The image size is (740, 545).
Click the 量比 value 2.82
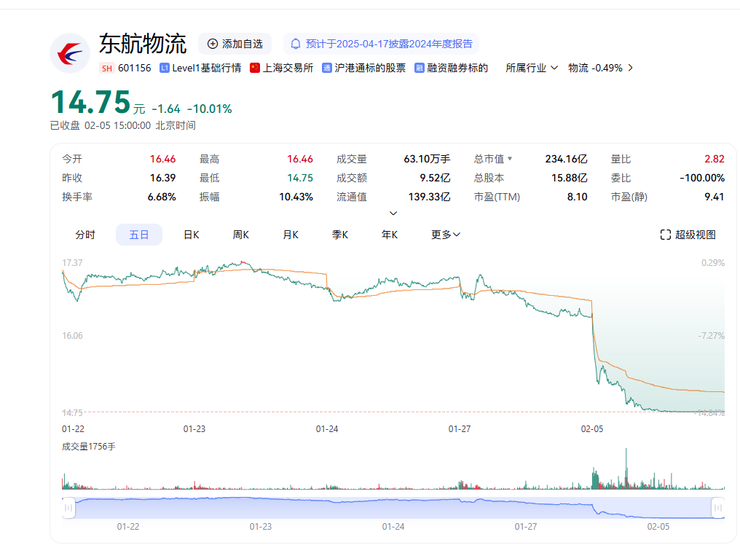(x=715, y=159)
